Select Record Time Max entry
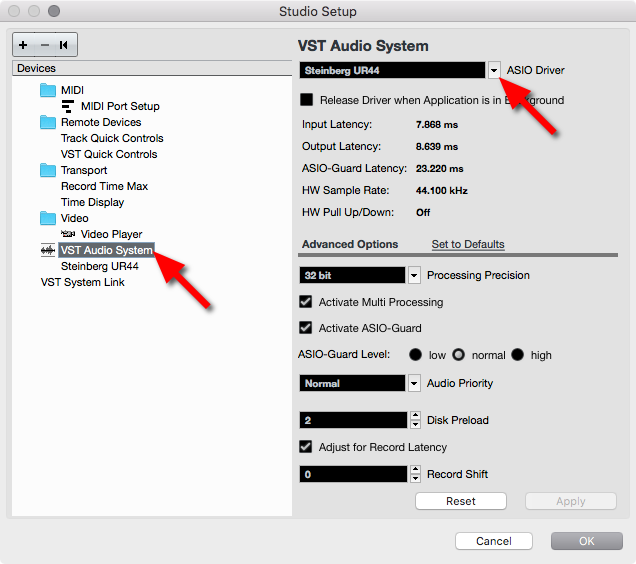 [104, 186]
